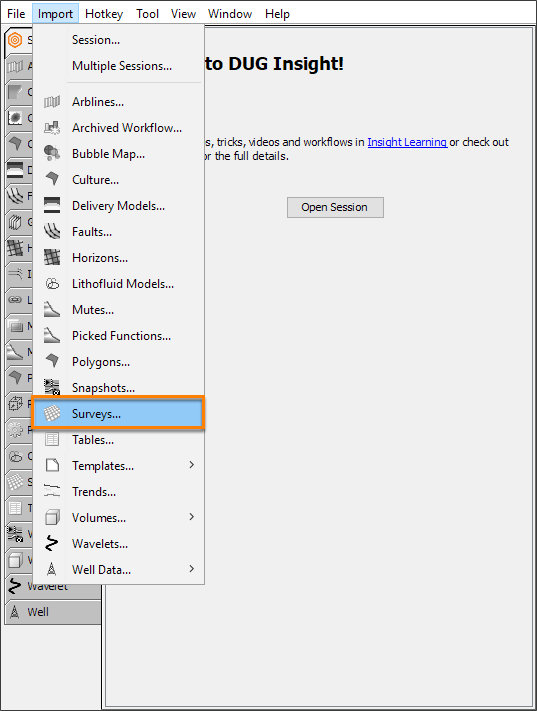This screenshot has width=537, height=711.
Task: Select Horizons... import option
Action: [118, 258]
